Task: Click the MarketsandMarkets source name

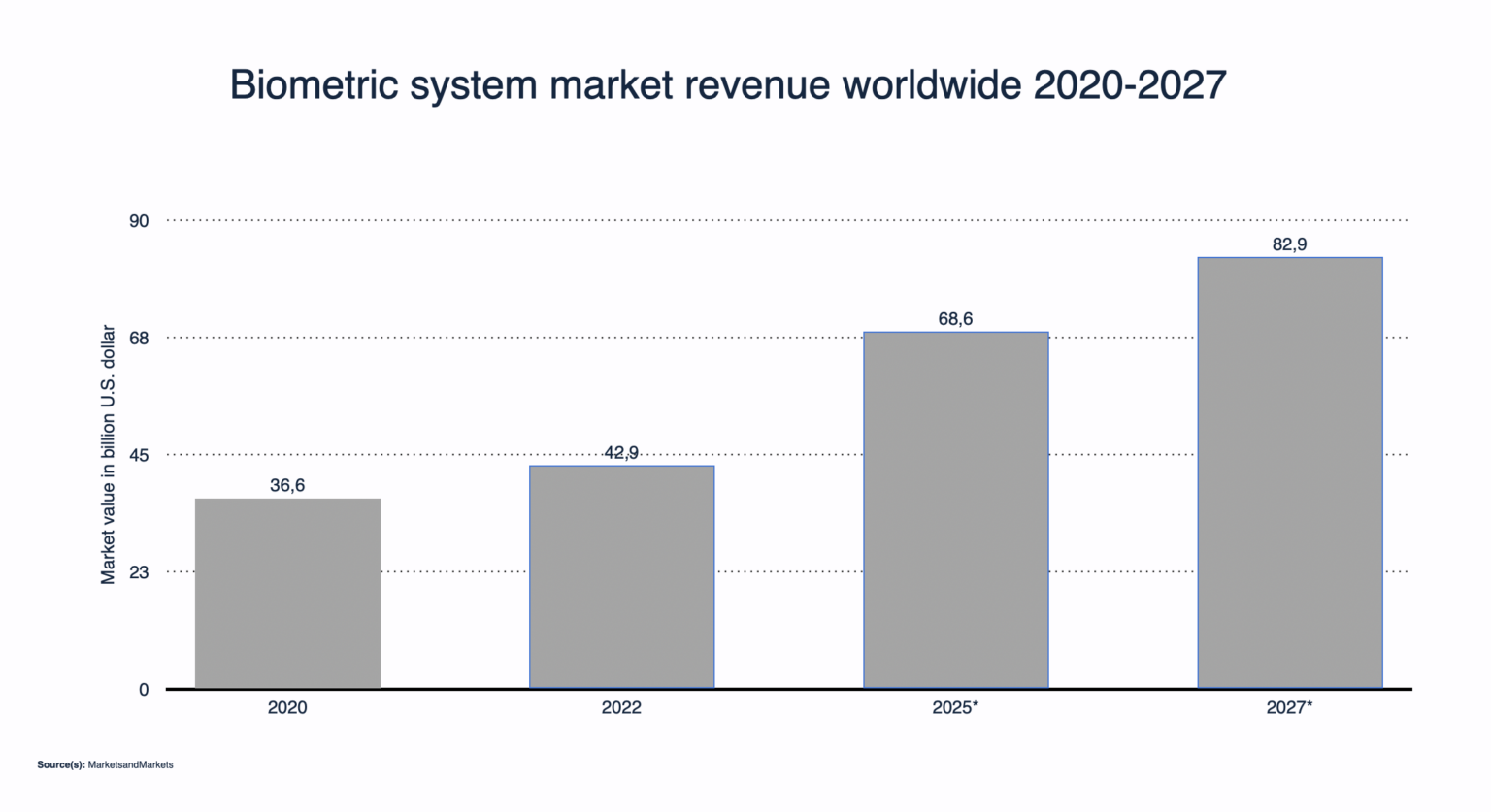Action: point(130,765)
